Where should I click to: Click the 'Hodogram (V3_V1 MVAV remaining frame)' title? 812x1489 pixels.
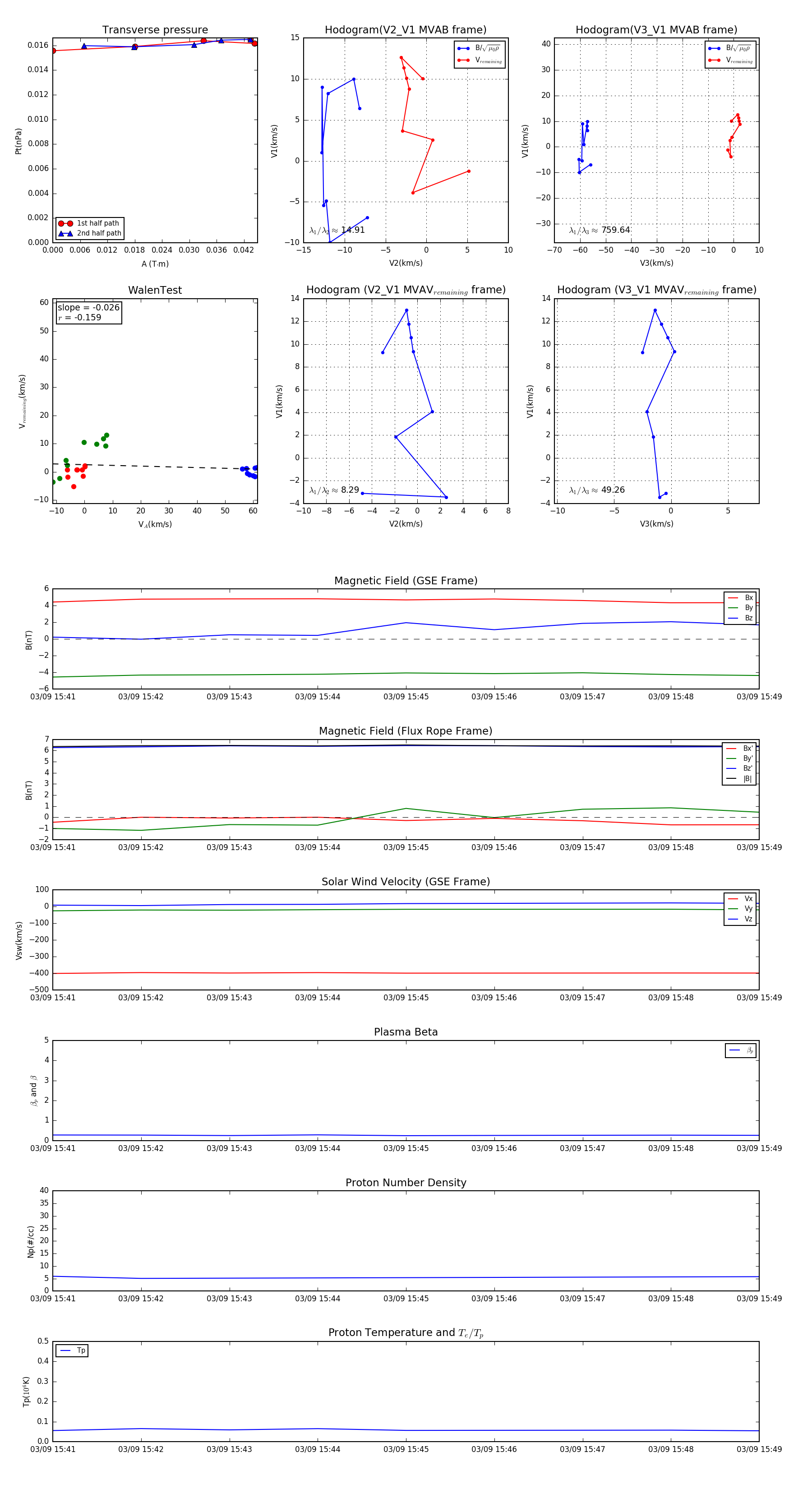[656, 290]
